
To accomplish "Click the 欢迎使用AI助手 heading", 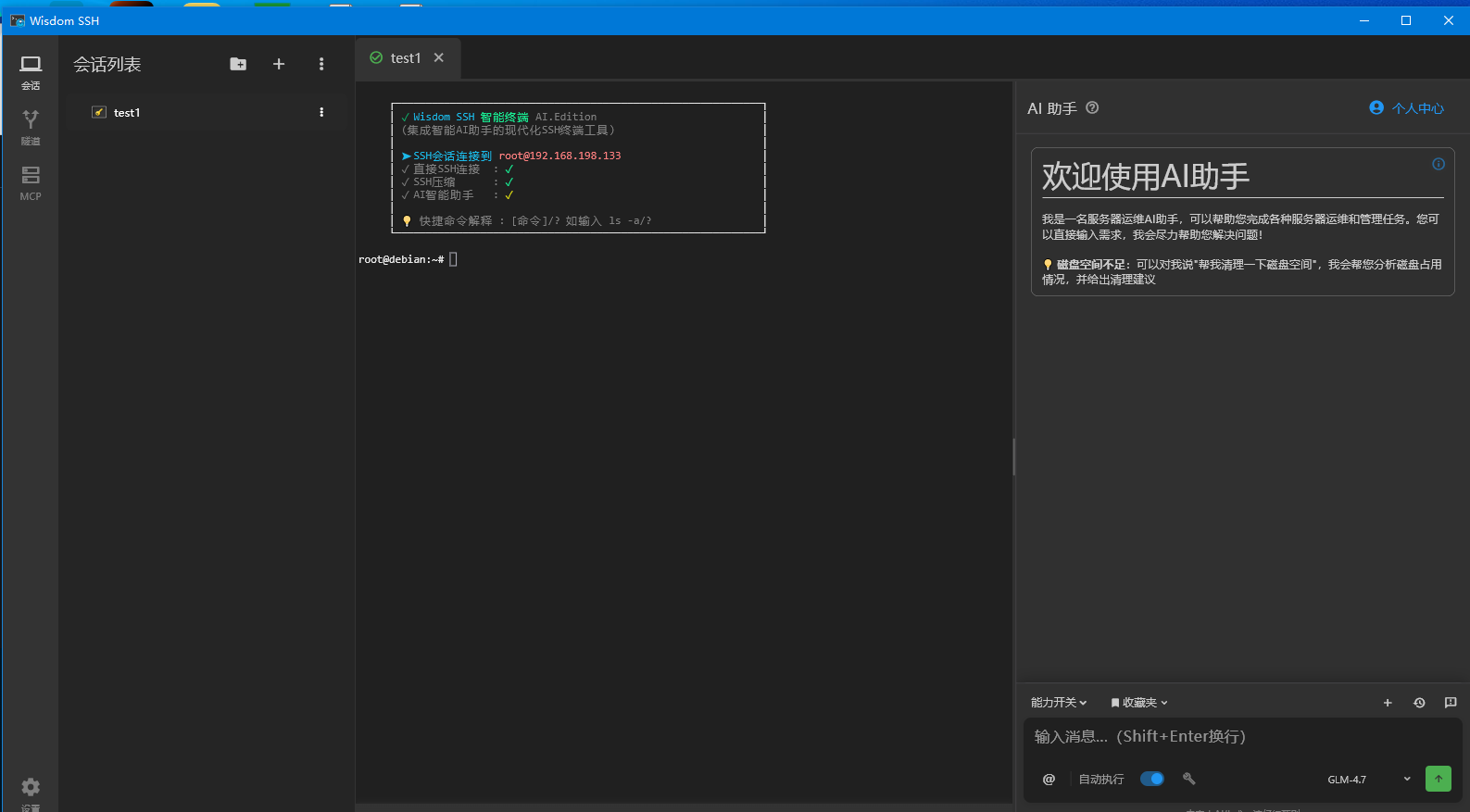I will pos(1146,176).
